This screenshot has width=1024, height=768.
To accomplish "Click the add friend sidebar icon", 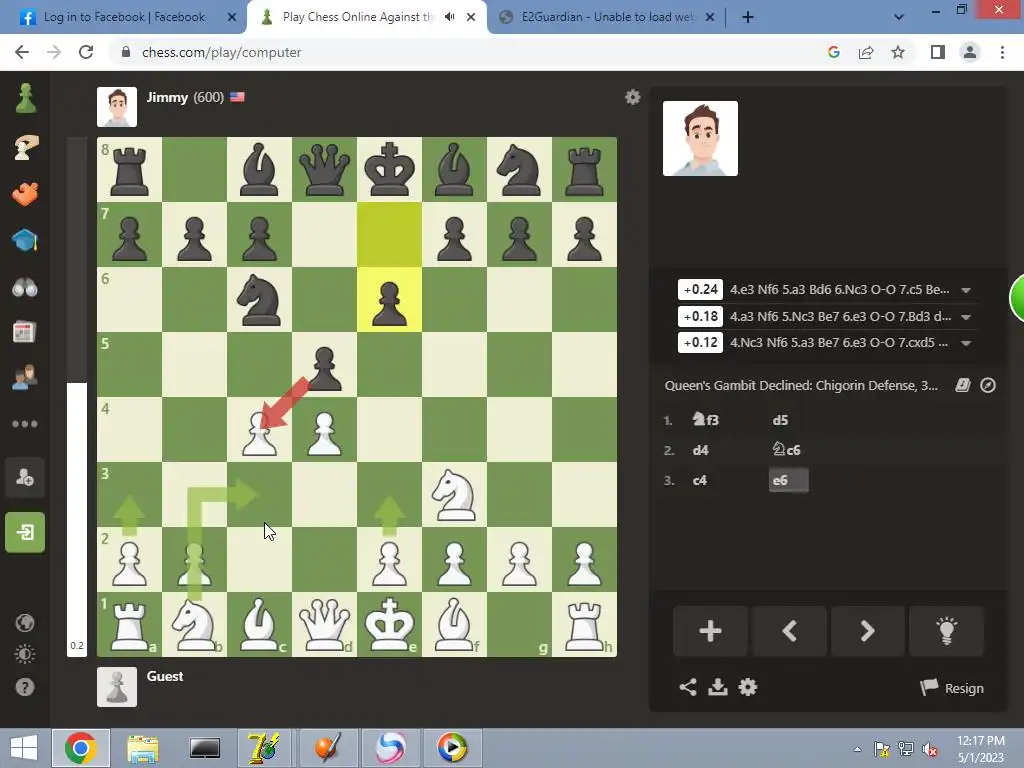I will [25, 478].
